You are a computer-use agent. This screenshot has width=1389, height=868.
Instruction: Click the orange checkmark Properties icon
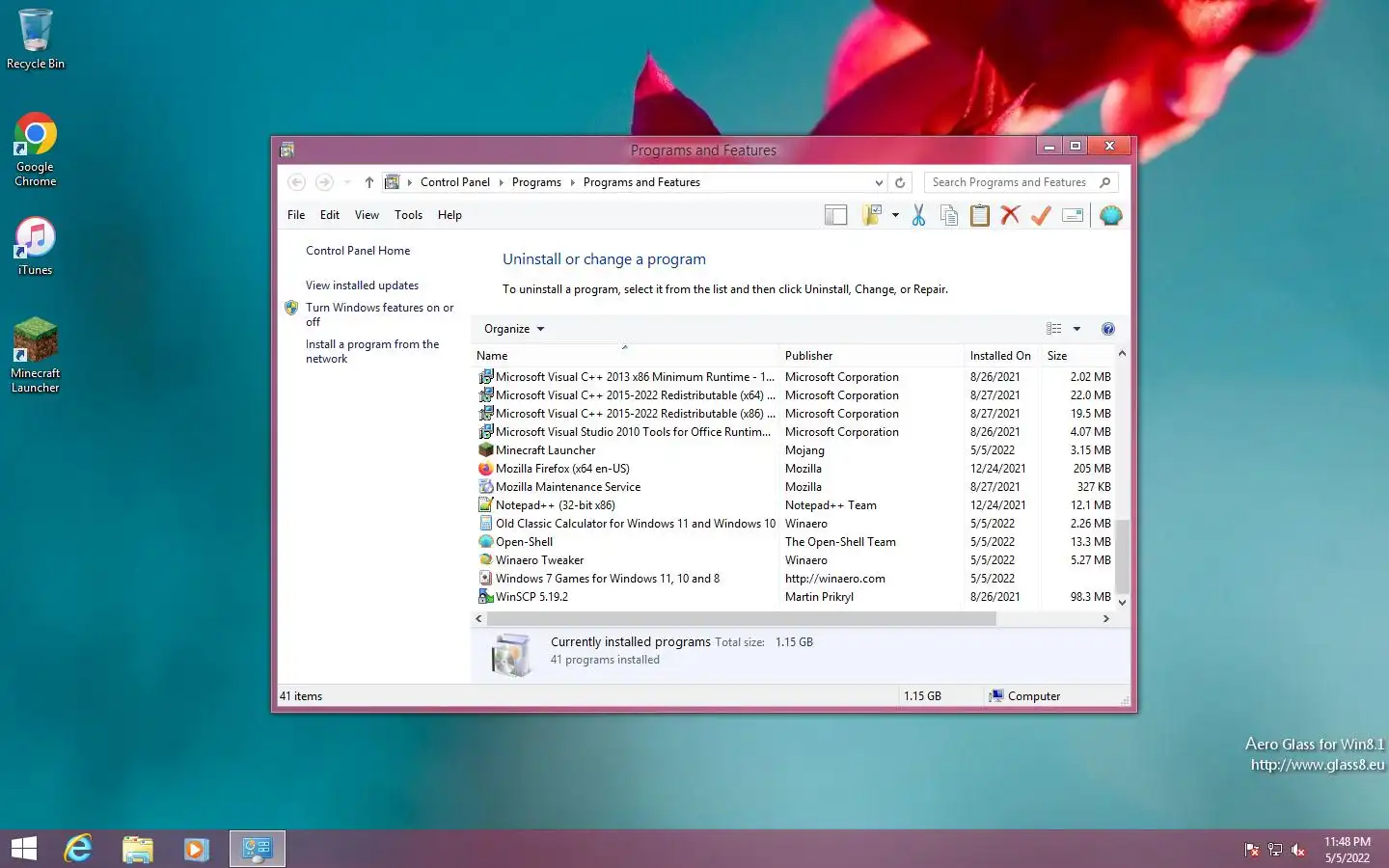(1041, 215)
